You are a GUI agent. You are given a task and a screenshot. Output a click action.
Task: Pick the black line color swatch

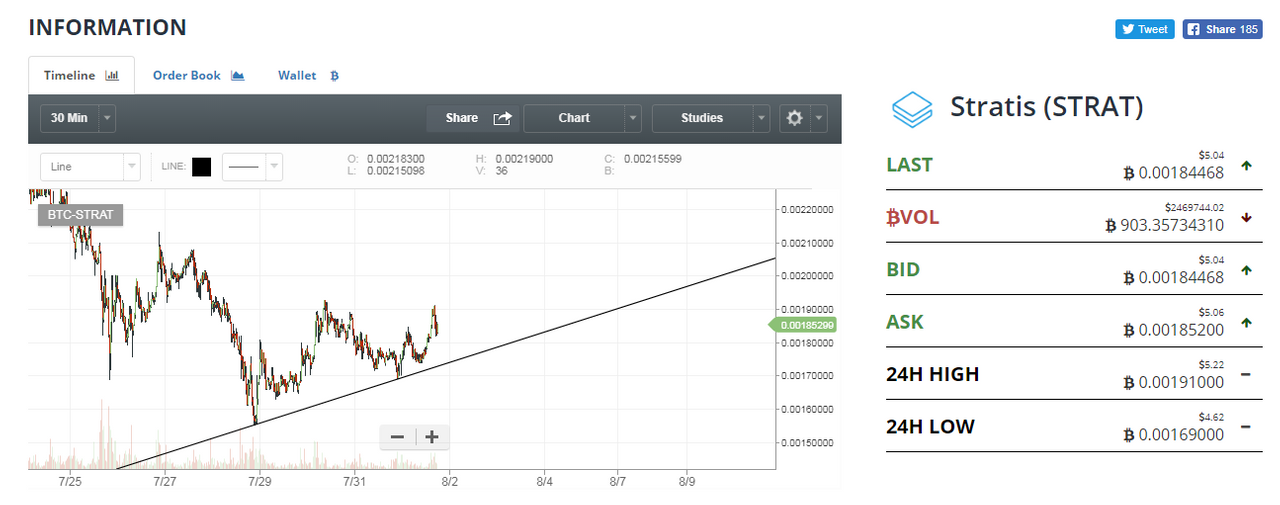tap(201, 167)
